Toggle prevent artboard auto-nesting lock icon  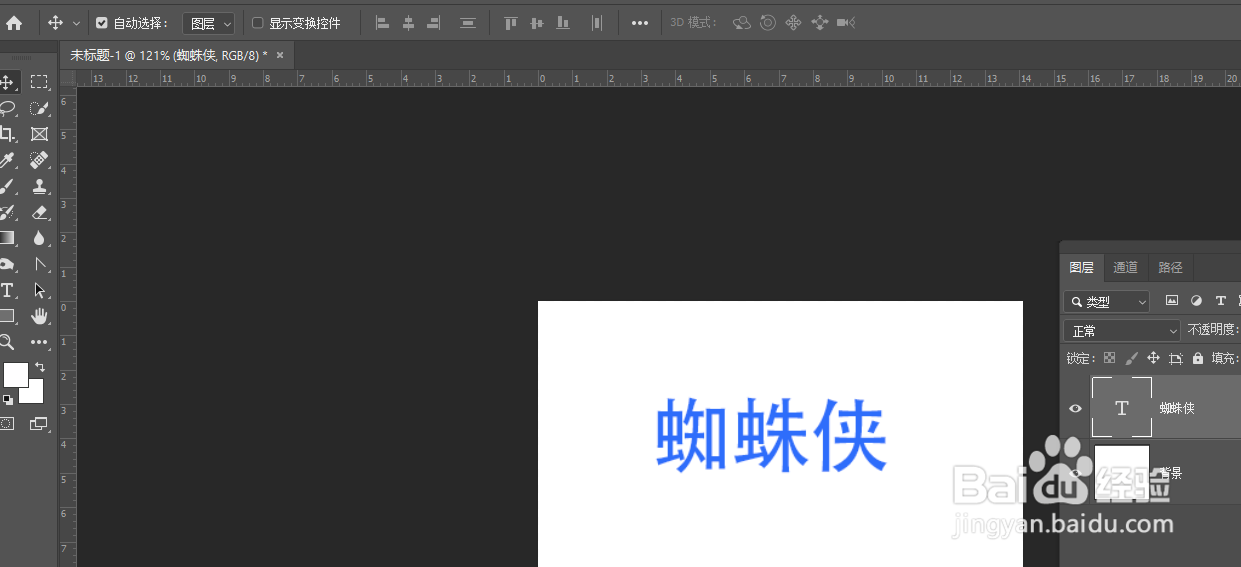coord(1175,358)
